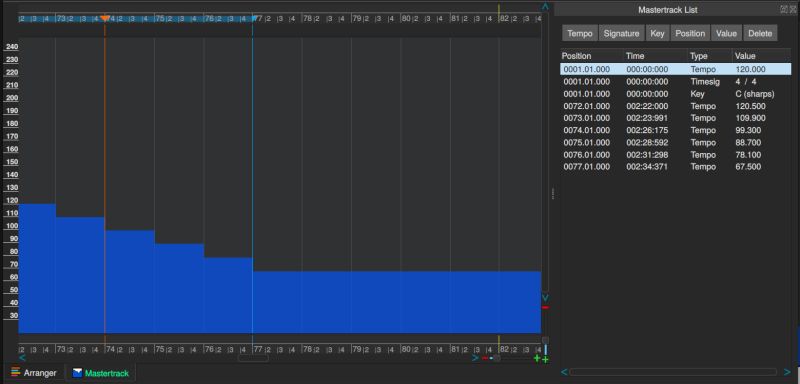Select the Mastertrack tab

(x=101, y=373)
